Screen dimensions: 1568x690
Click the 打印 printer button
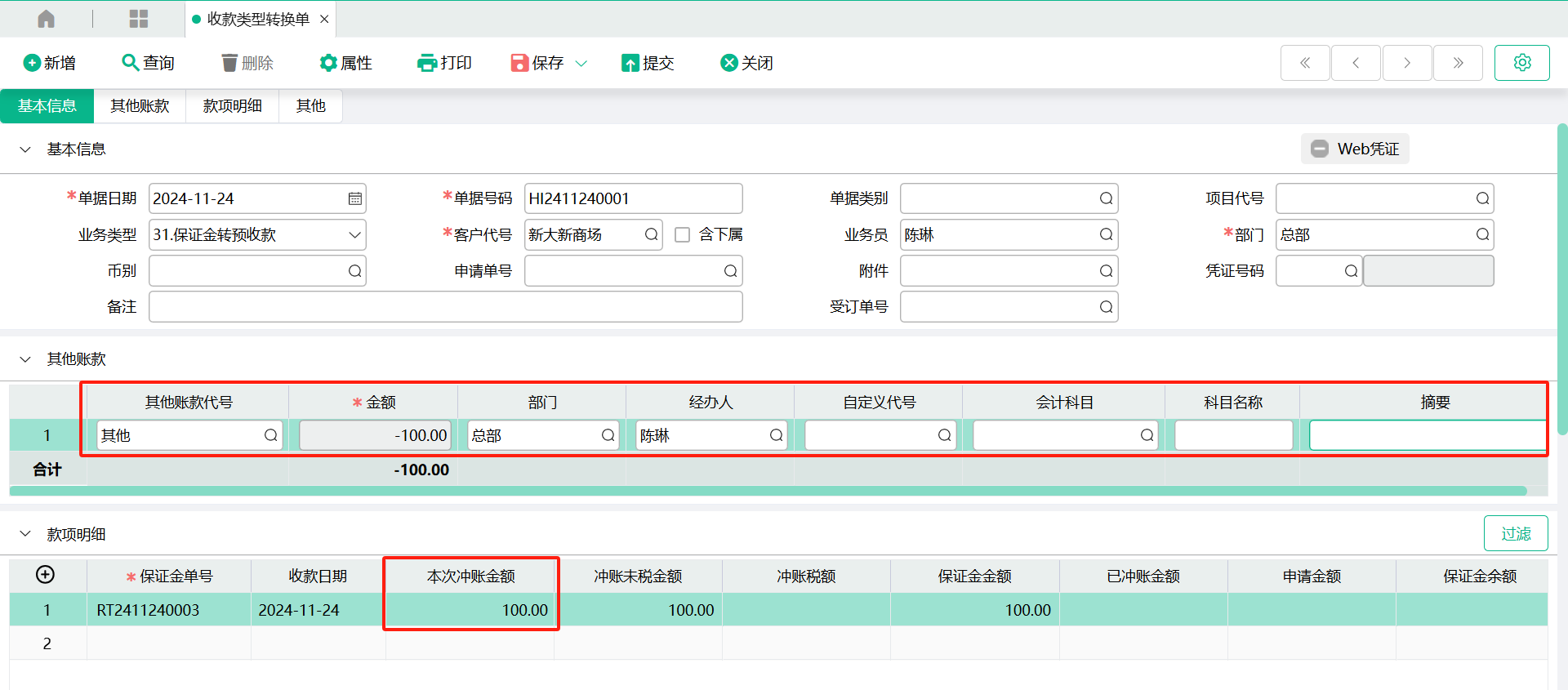tap(444, 63)
